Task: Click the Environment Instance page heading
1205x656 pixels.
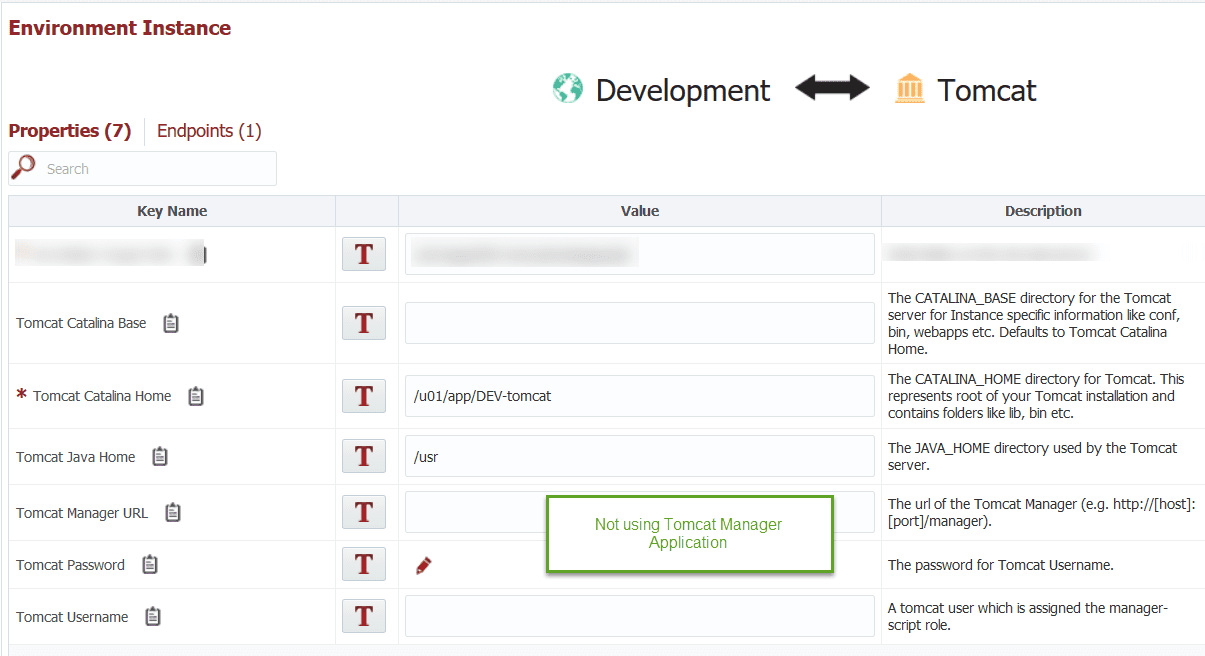Action: pyautogui.click(x=120, y=28)
